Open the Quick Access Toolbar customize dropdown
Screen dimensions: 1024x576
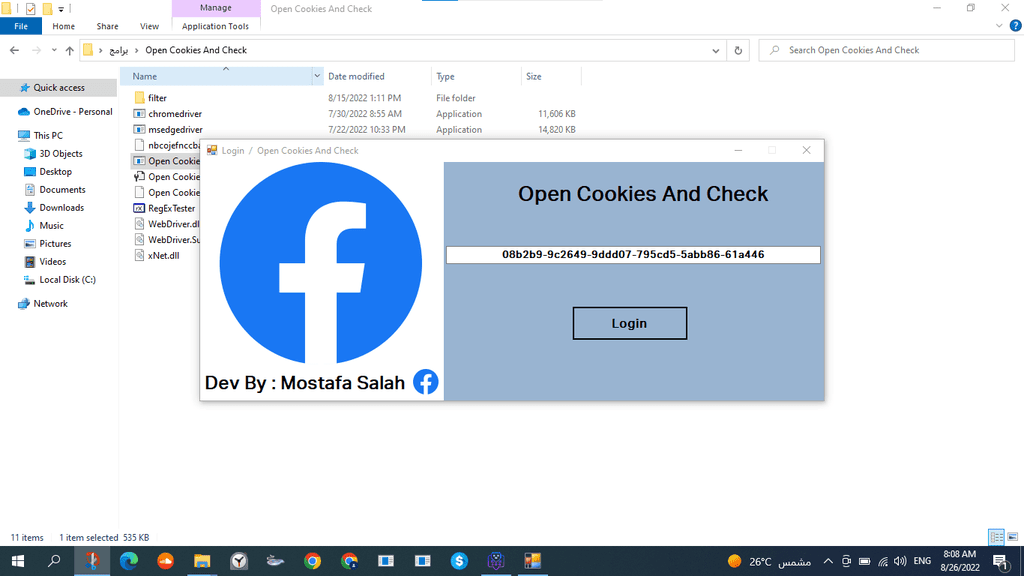point(61,9)
